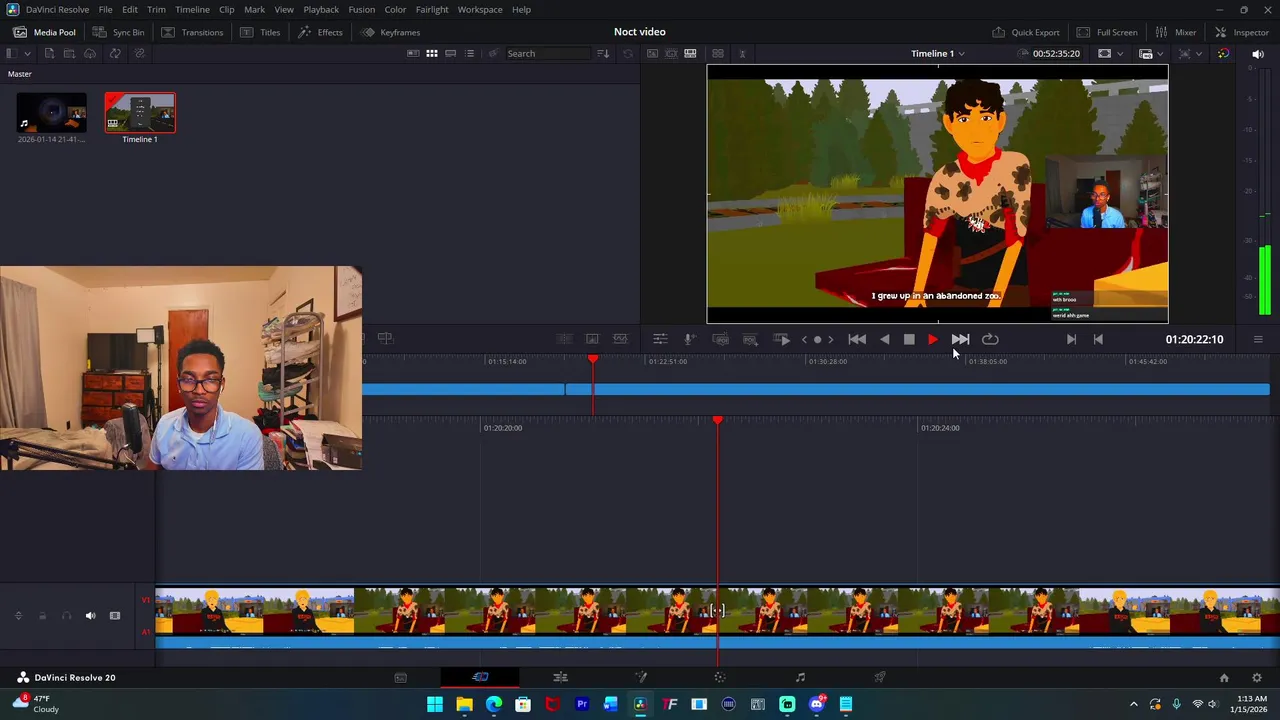Switch media pool to list view

click(x=469, y=53)
